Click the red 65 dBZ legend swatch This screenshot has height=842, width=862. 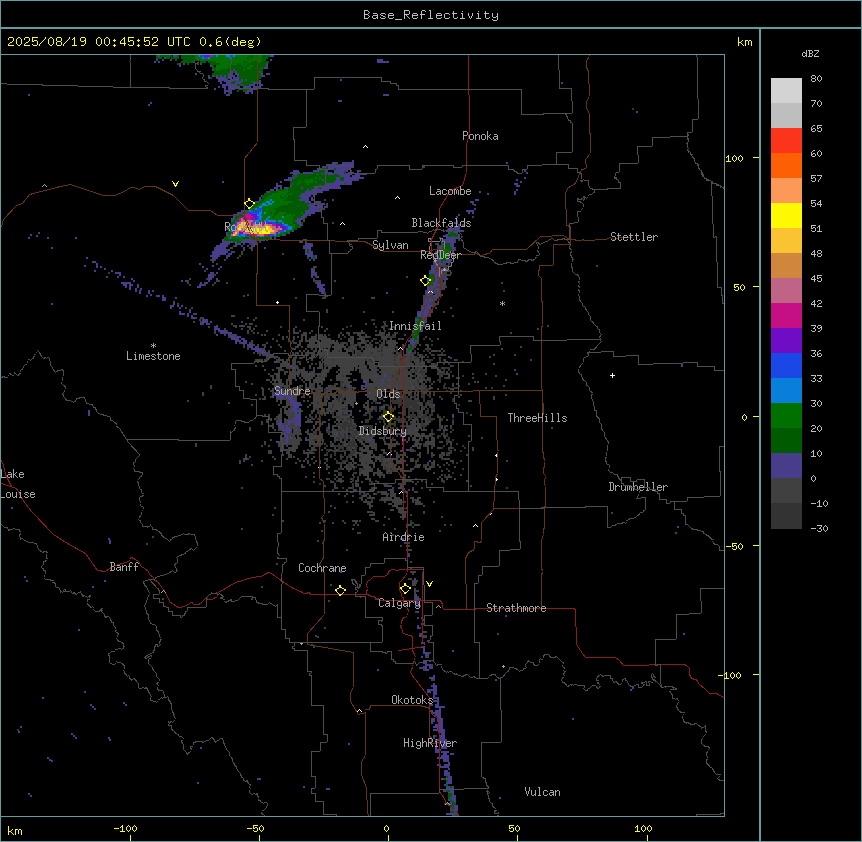coord(786,141)
